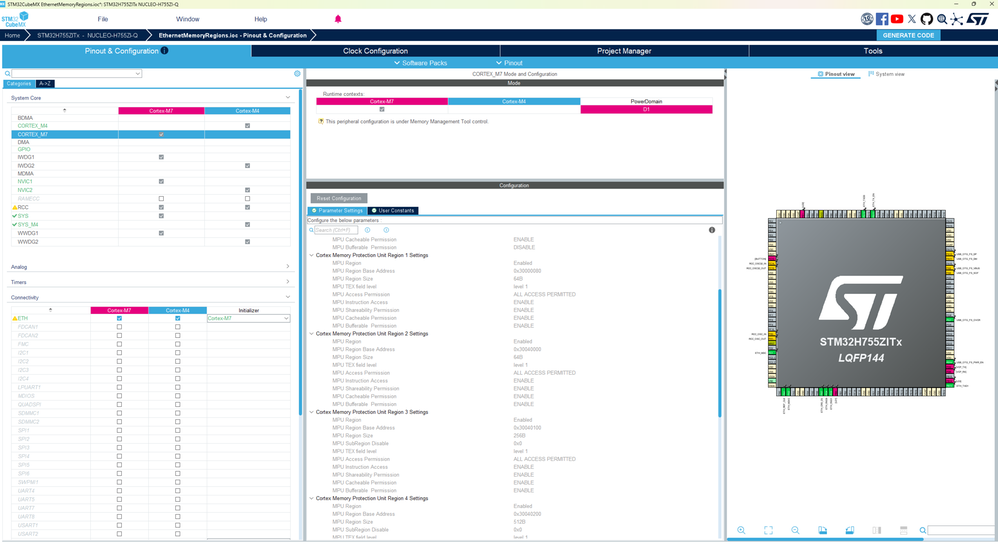
Task: Click the second circular arrow icon after parameter search
Action: coord(386,230)
